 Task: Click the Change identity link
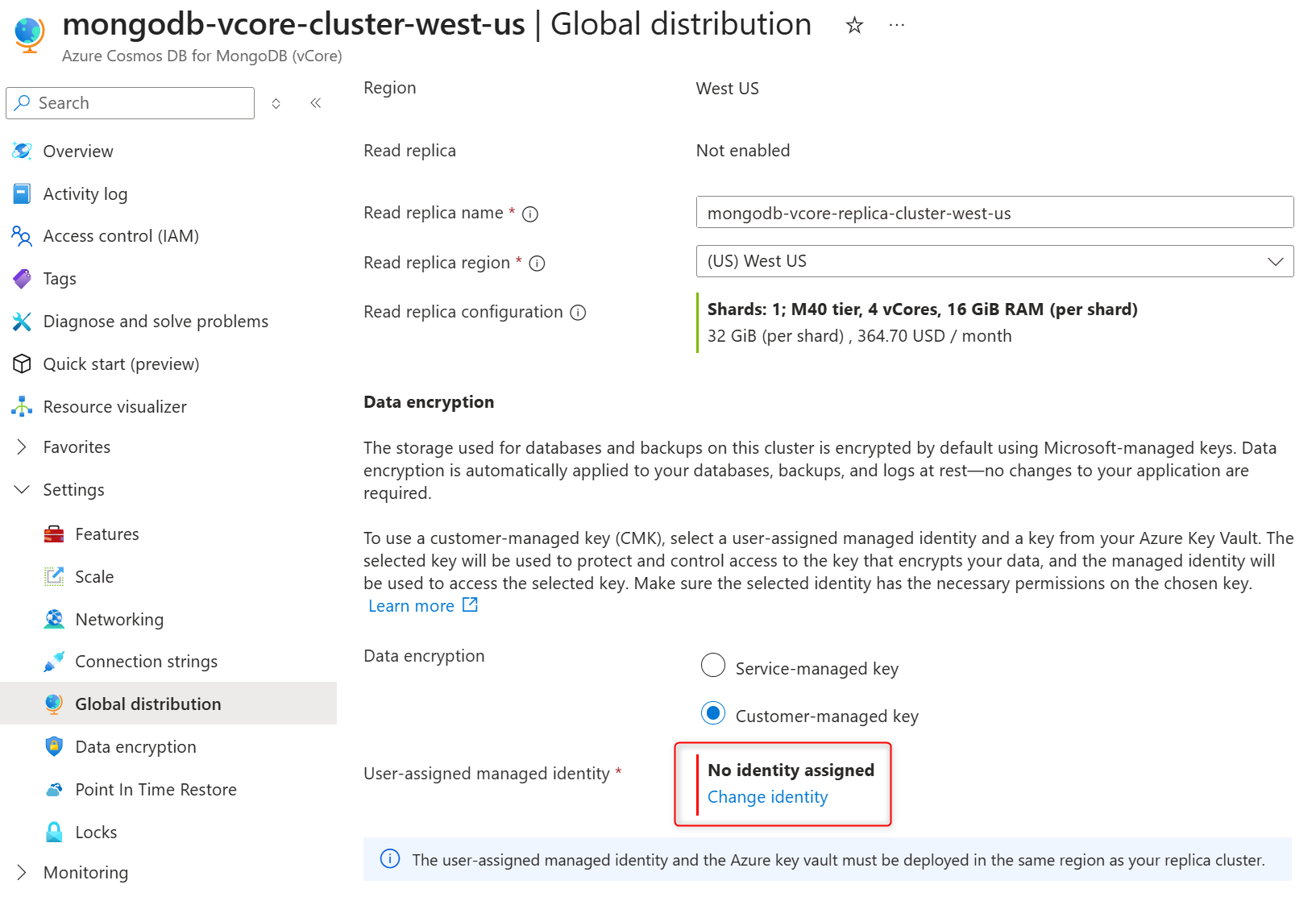click(767, 797)
